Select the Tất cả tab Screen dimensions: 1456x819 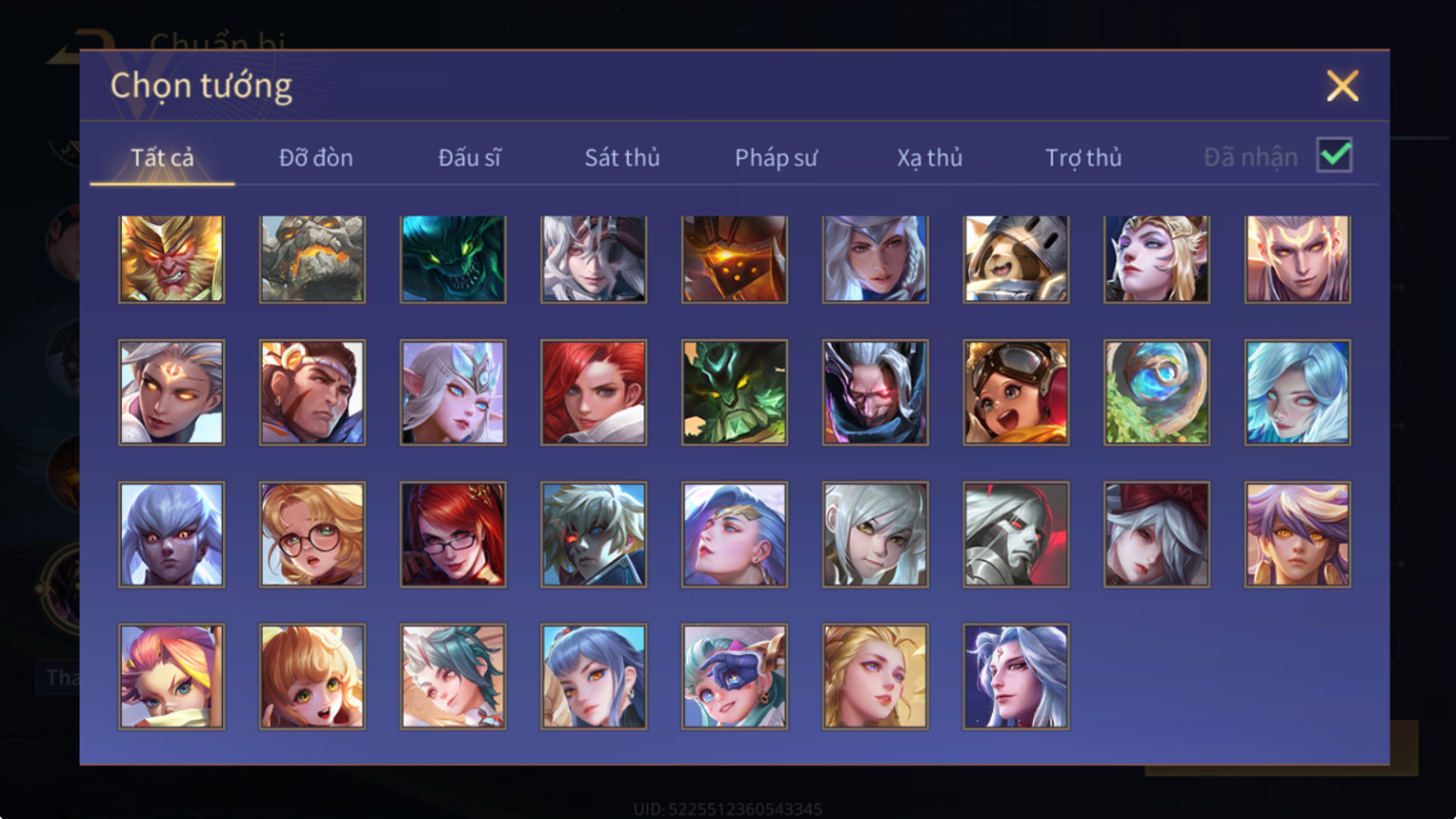pos(162,157)
